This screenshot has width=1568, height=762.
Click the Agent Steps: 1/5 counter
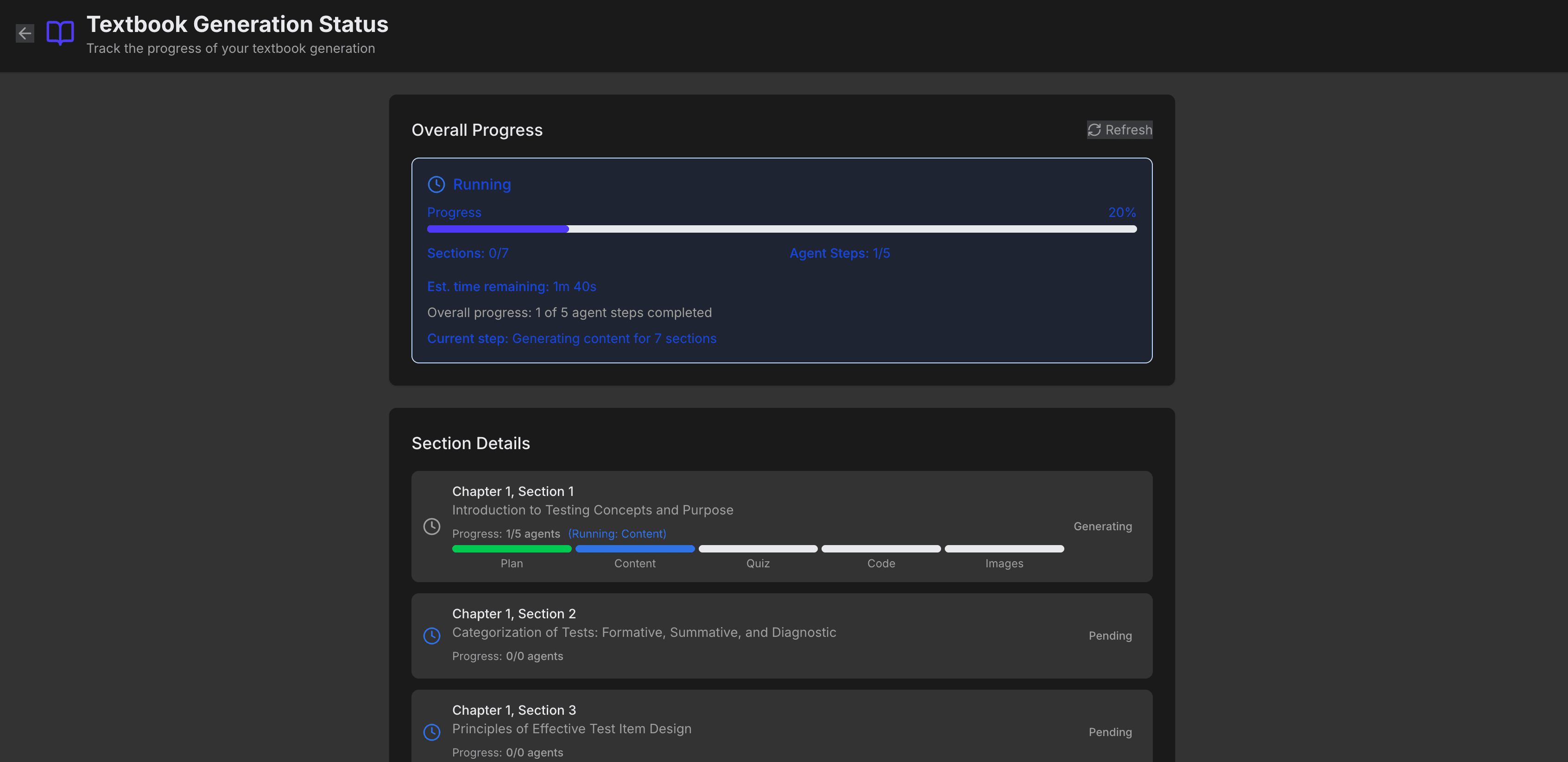pyautogui.click(x=840, y=253)
